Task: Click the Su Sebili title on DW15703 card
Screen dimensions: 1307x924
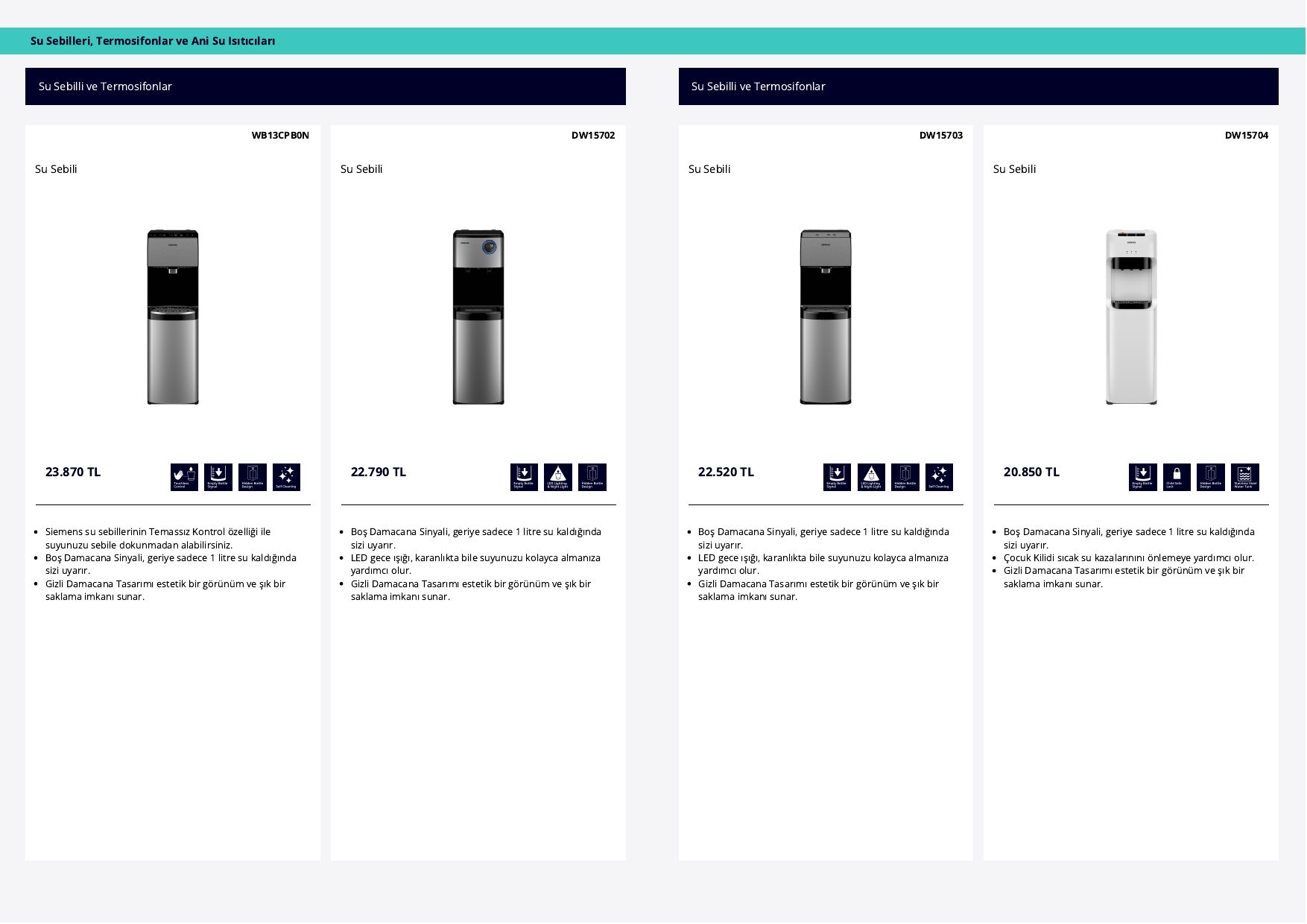Action: 709,169
